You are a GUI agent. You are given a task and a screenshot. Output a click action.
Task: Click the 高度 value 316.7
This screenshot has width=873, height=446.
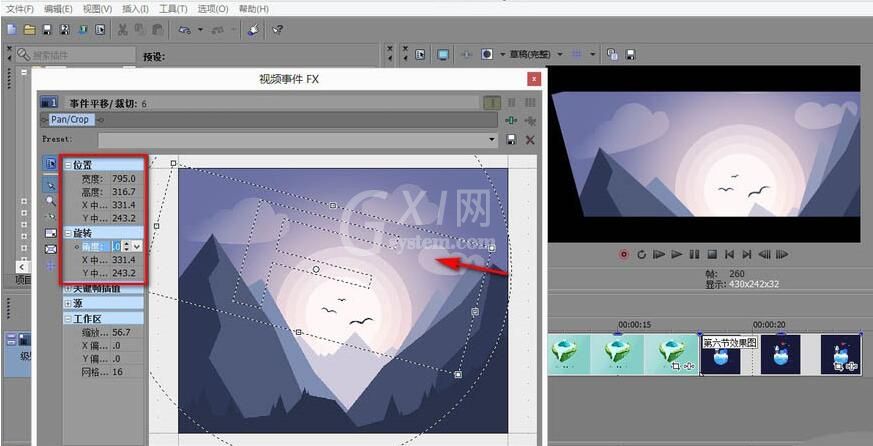pos(124,192)
